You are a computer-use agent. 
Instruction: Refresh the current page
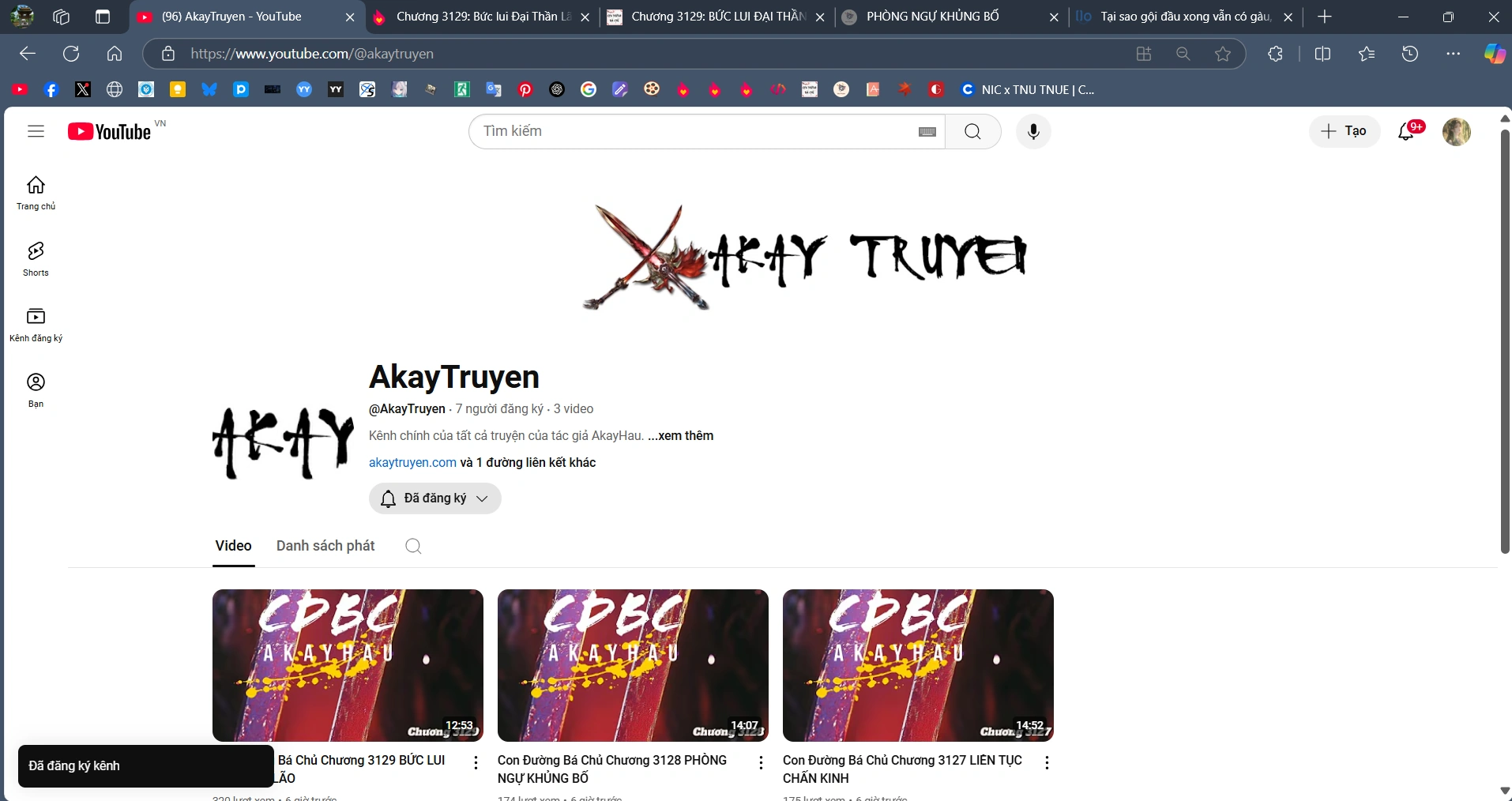click(71, 54)
